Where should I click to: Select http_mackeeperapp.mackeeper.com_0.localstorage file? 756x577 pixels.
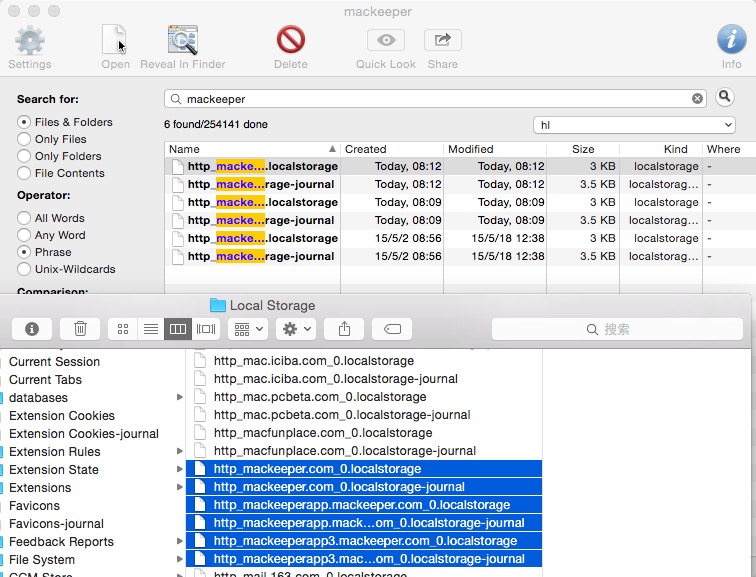coord(364,505)
